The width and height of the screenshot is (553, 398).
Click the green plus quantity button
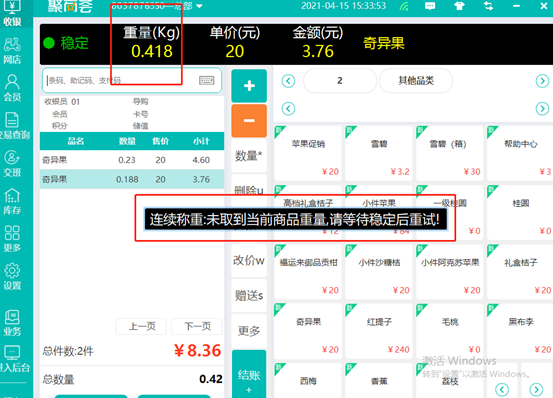click(249, 86)
